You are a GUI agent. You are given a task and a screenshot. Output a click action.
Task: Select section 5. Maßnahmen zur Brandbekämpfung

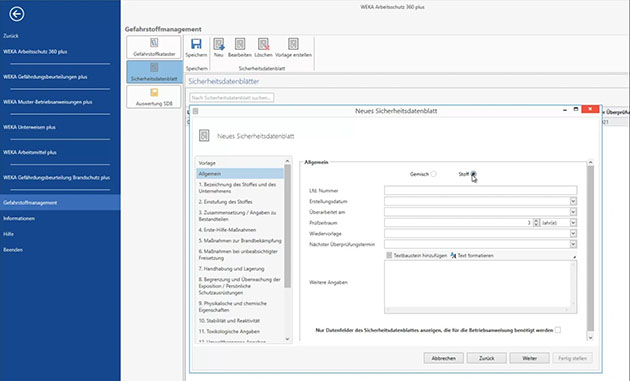coord(240,241)
